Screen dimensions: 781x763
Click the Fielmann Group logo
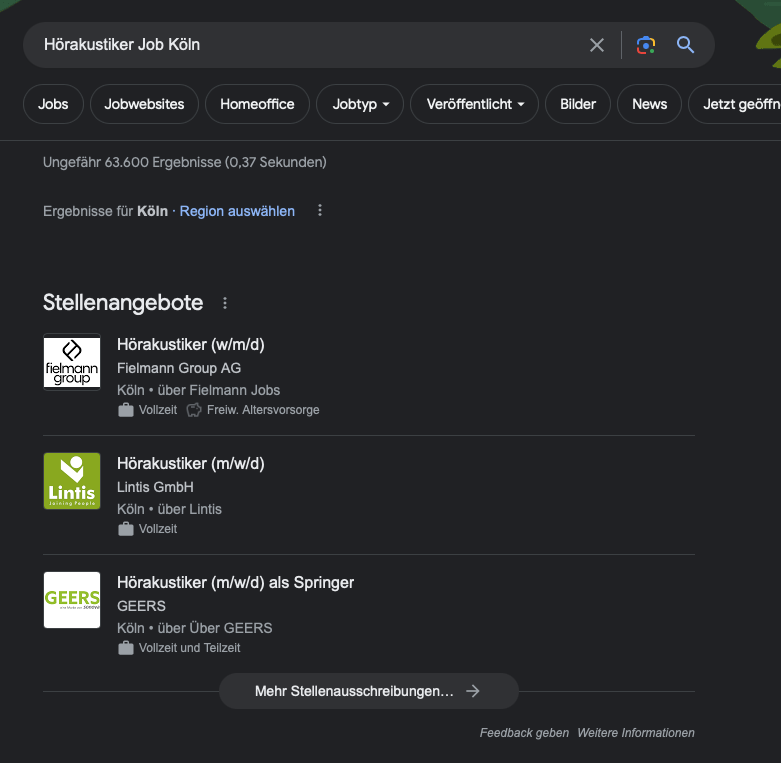[72, 362]
